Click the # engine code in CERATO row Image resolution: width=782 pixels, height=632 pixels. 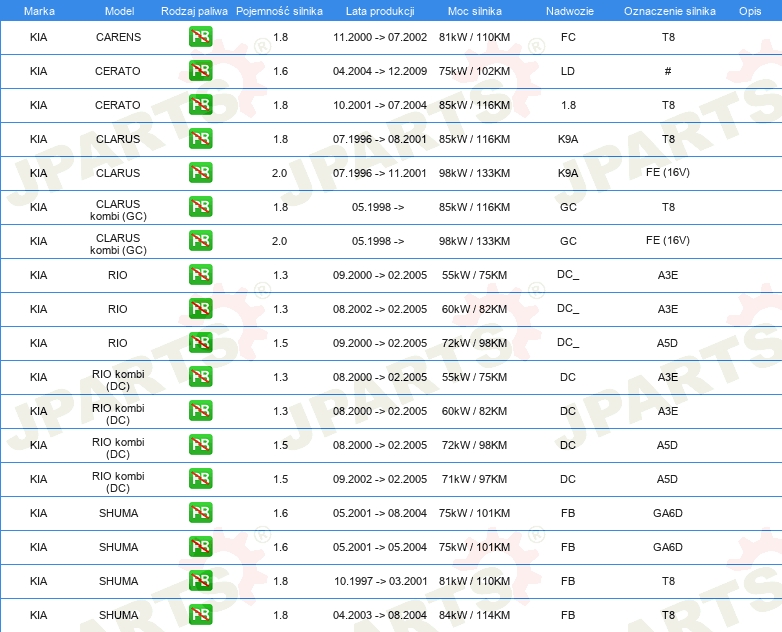click(668, 71)
